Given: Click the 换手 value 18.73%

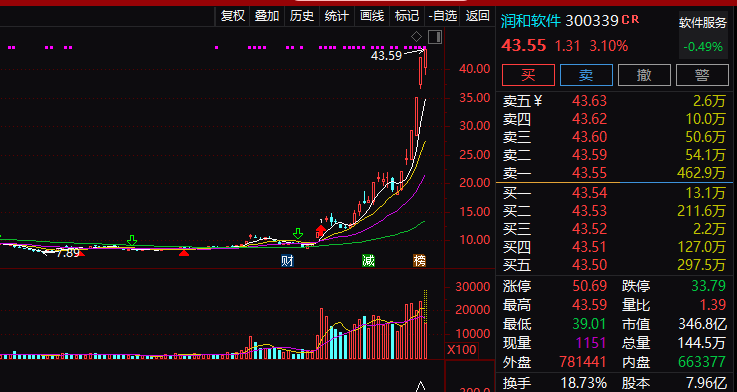Looking at the screenshot, I should 583,383.
